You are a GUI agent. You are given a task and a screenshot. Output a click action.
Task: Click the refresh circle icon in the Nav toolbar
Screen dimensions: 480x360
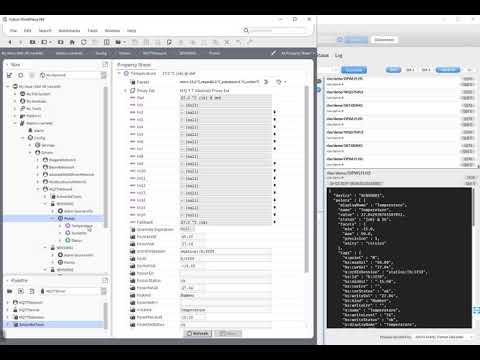(21, 75)
